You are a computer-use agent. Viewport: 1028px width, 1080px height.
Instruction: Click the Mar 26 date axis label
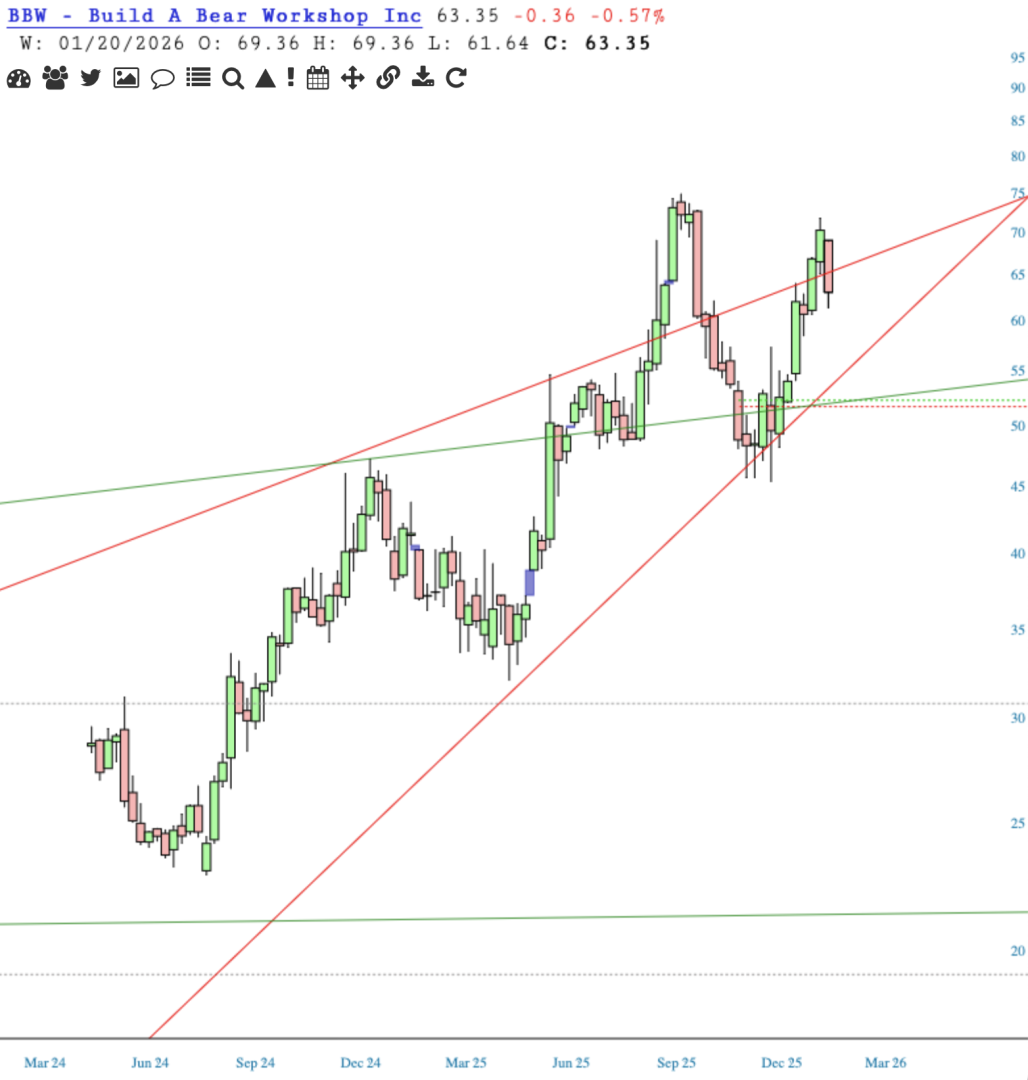coord(885,1063)
